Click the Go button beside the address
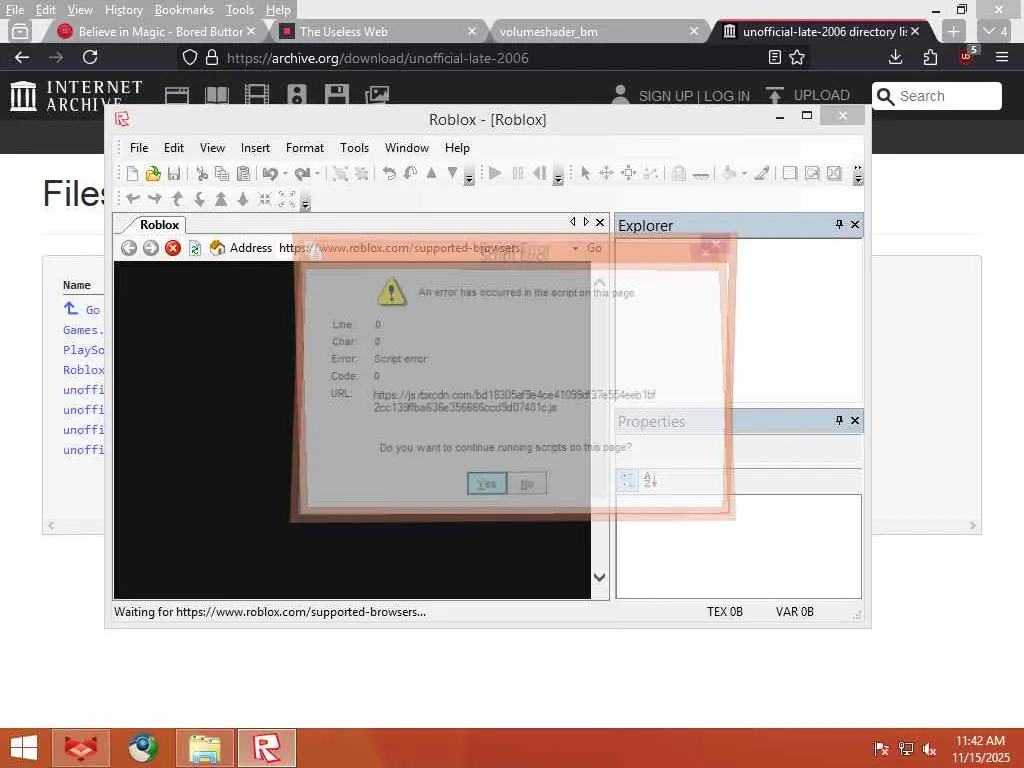Screen dimensions: 1024x768 click(x=594, y=248)
